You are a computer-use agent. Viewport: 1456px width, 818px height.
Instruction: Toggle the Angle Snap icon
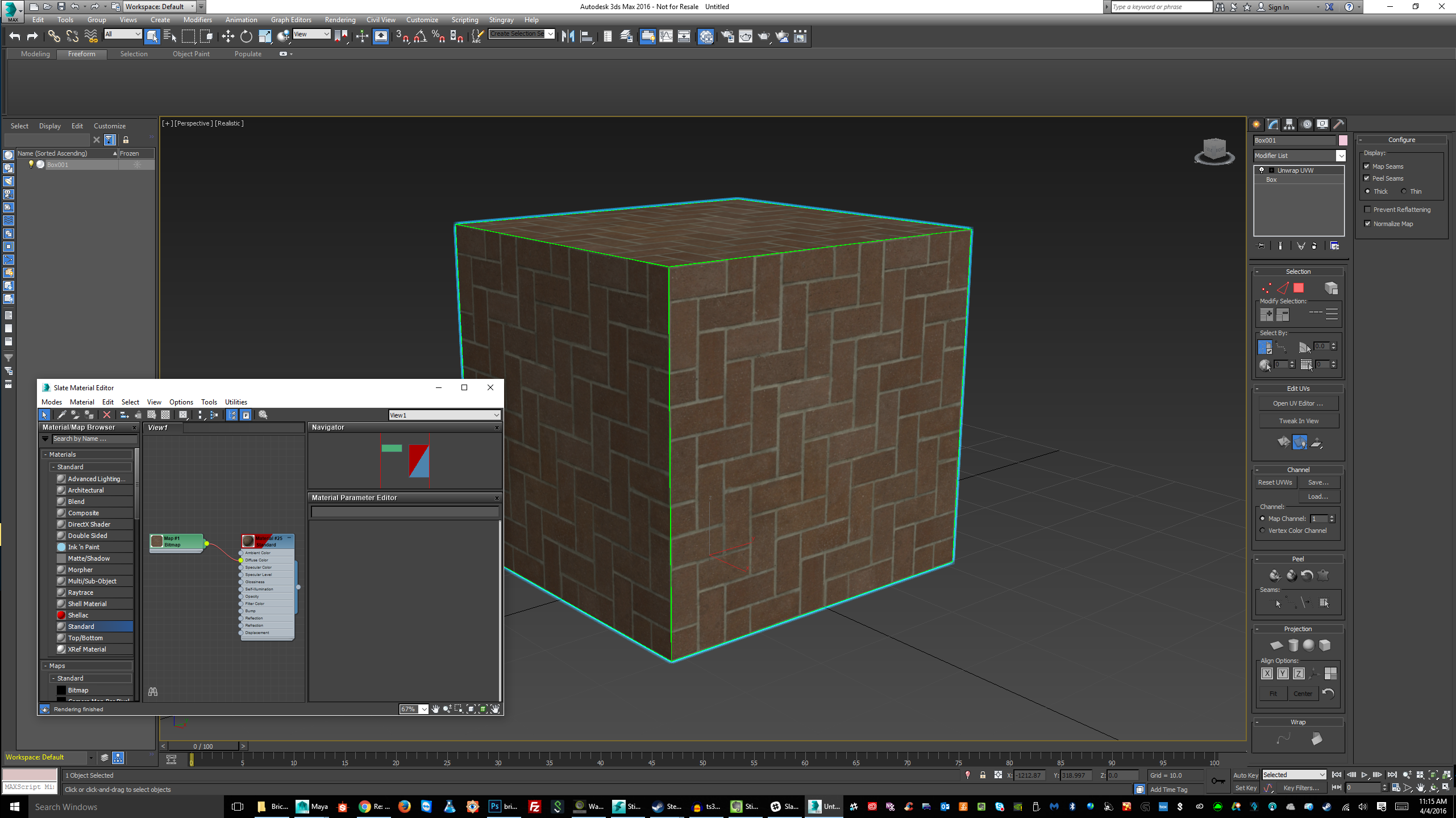(420, 37)
